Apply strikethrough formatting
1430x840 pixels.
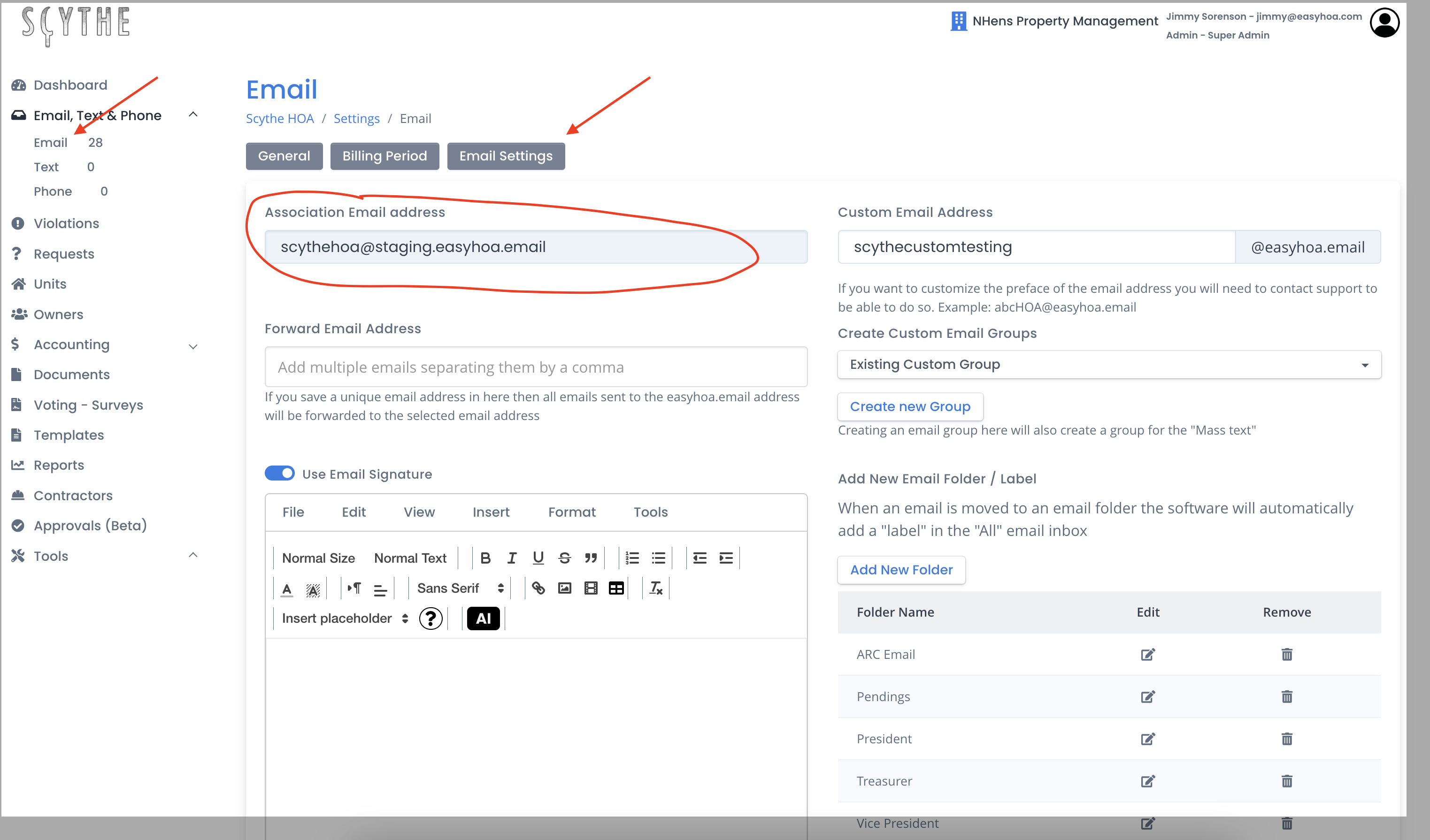[x=564, y=558]
